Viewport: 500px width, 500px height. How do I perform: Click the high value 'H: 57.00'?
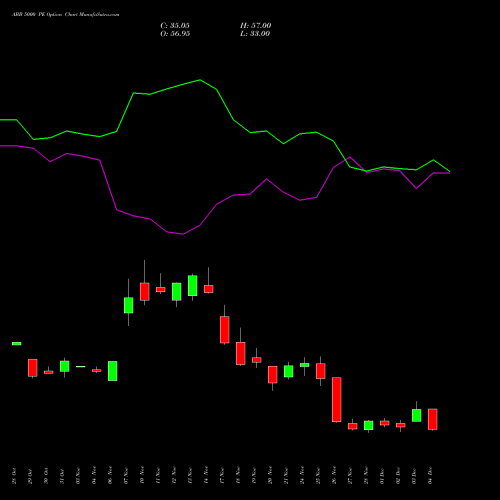pyautogui.click(x=256, y=26)
